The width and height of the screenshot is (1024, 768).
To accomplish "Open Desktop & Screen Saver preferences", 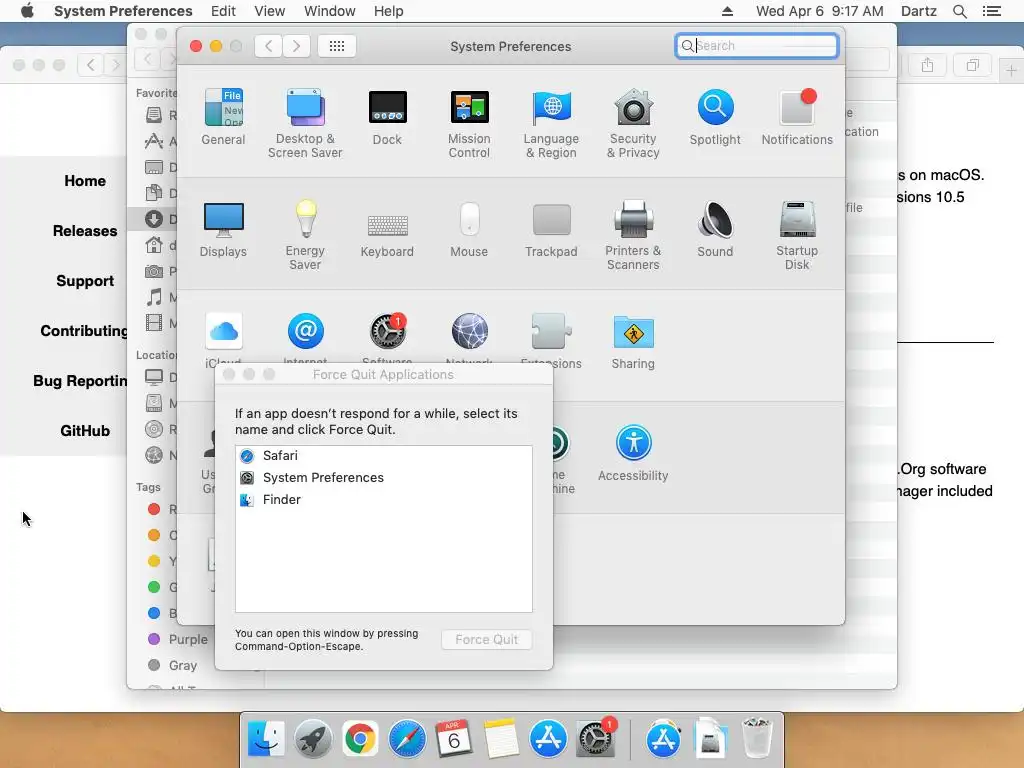I will pyautogui.click(x=305, y=124).
